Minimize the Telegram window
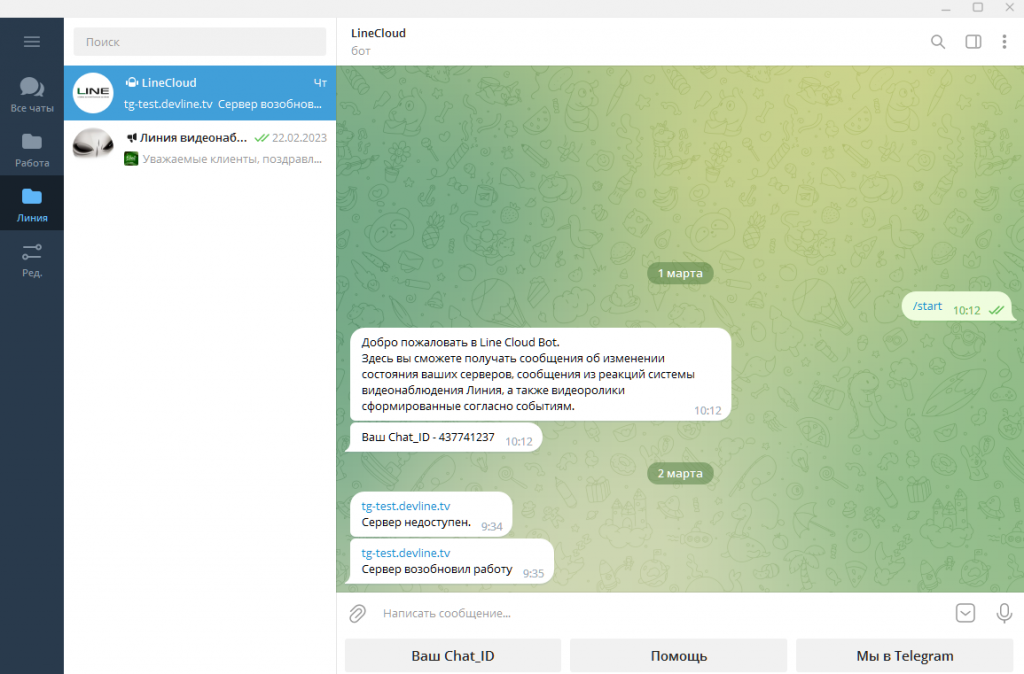Screen dimensions: 1024x674 click(946, 8)
